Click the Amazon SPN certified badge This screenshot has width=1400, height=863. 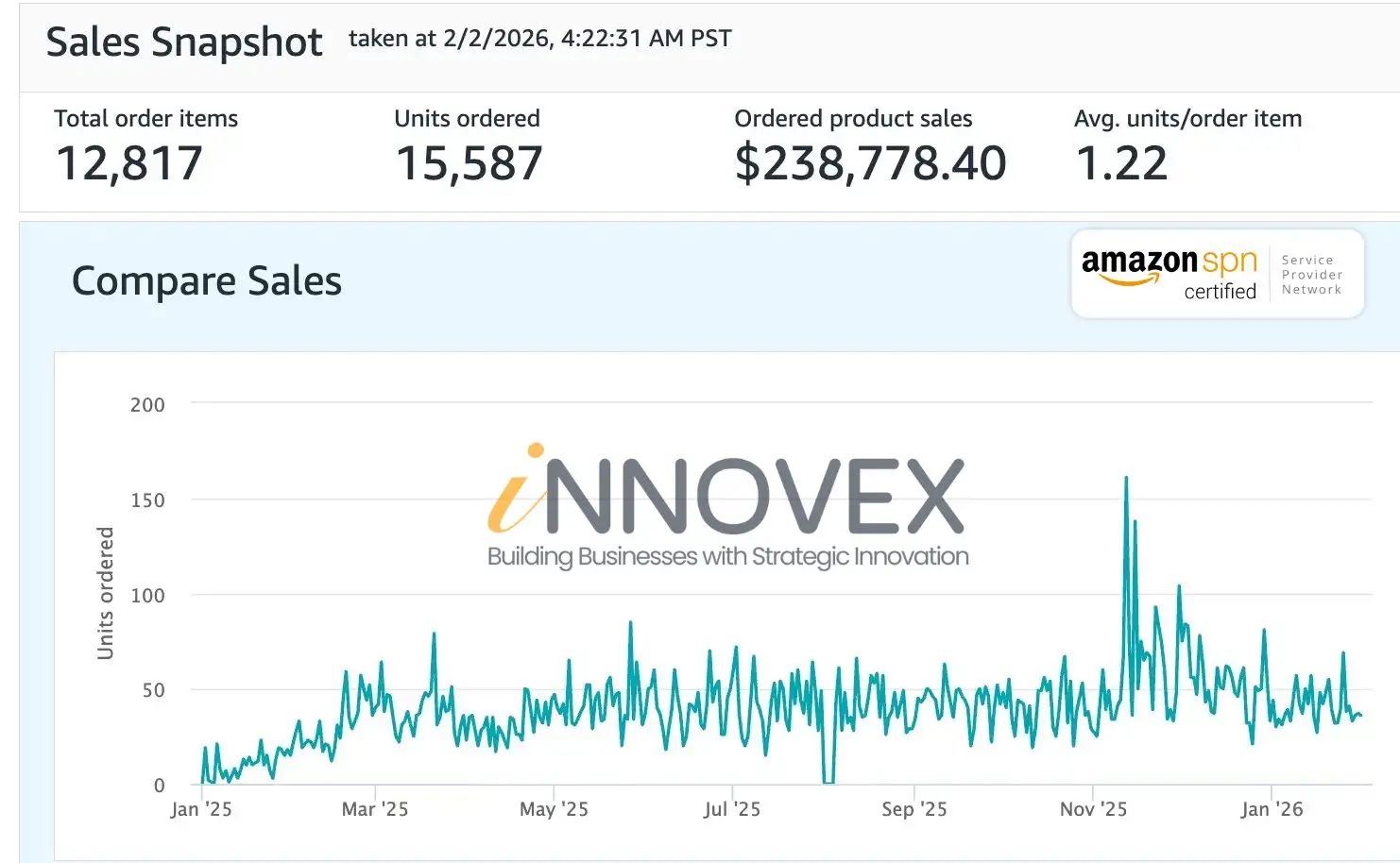1217,273
